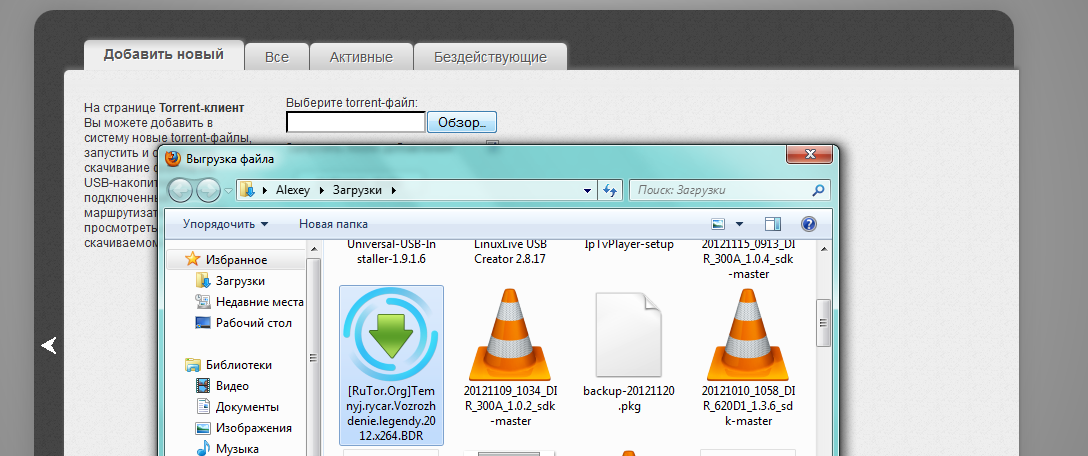The height and width of the screenshot is (456, 1088).
Task: Click the IpTvPlayer-setup file name
Action: (x=629, y=244)
